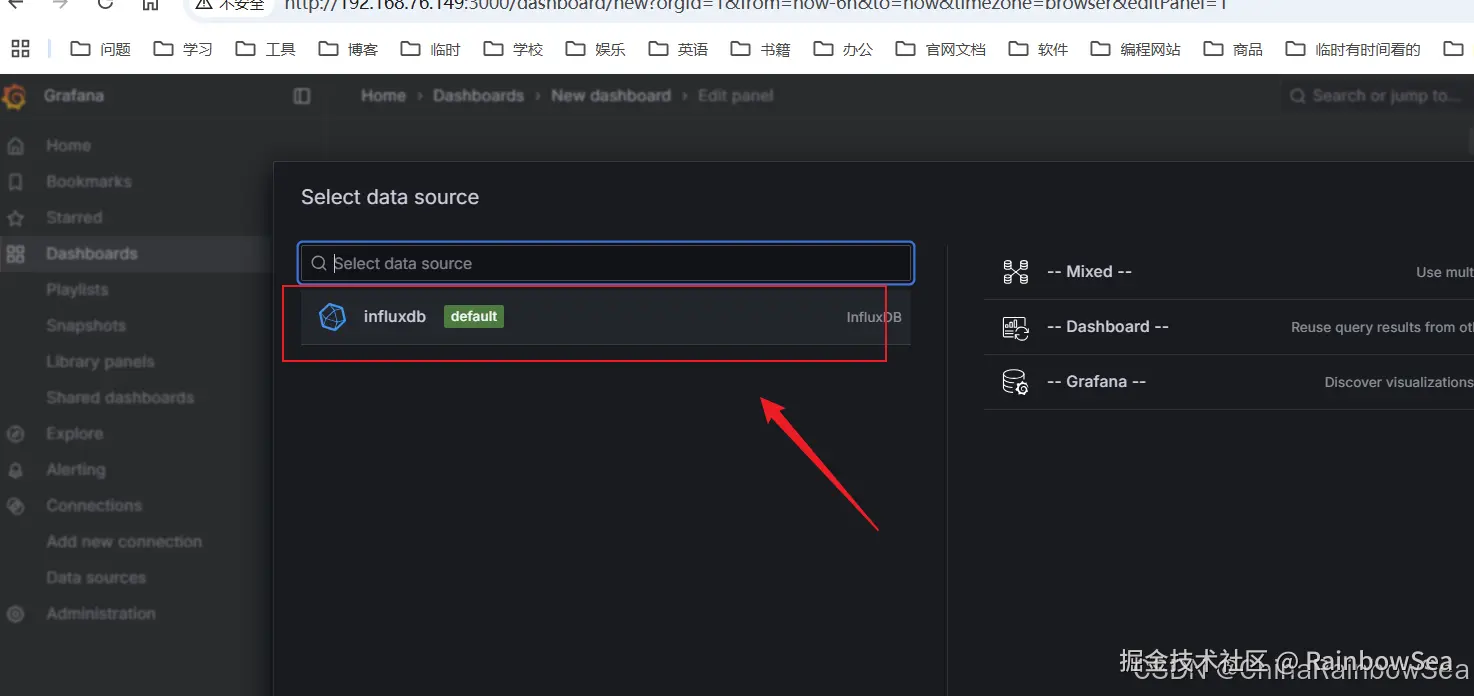Open Home in the sidebar
Screen dimensions: 1474x696
click(68, 145)
